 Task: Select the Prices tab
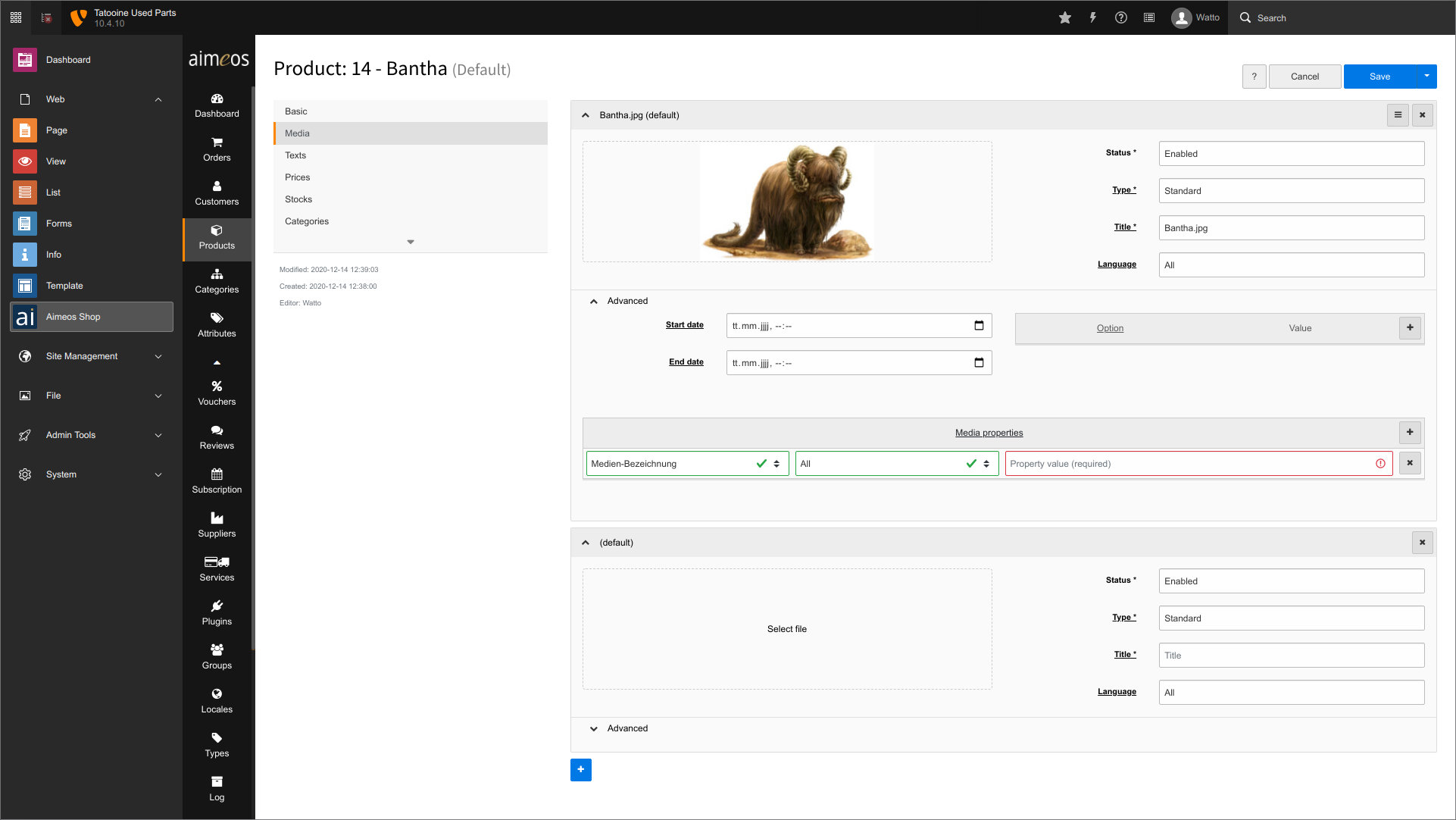pos(297,177)
